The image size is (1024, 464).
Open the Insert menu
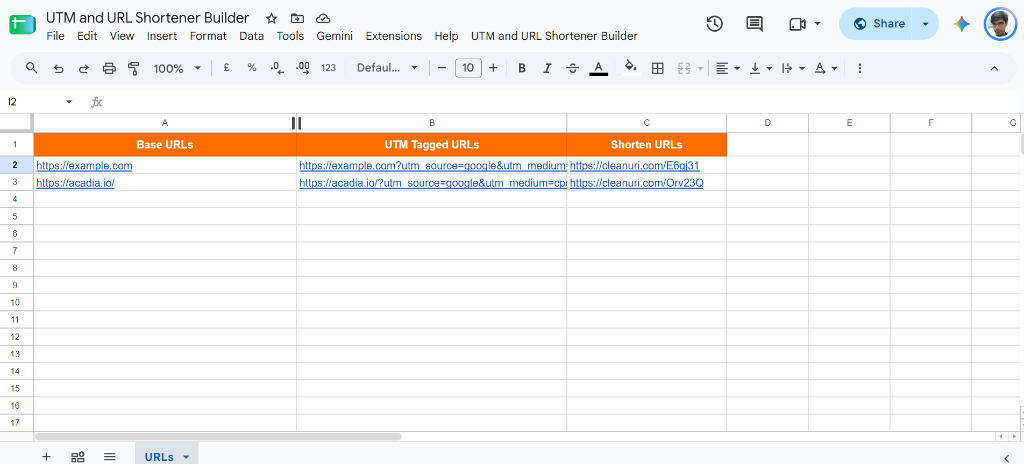coord(162,36)
